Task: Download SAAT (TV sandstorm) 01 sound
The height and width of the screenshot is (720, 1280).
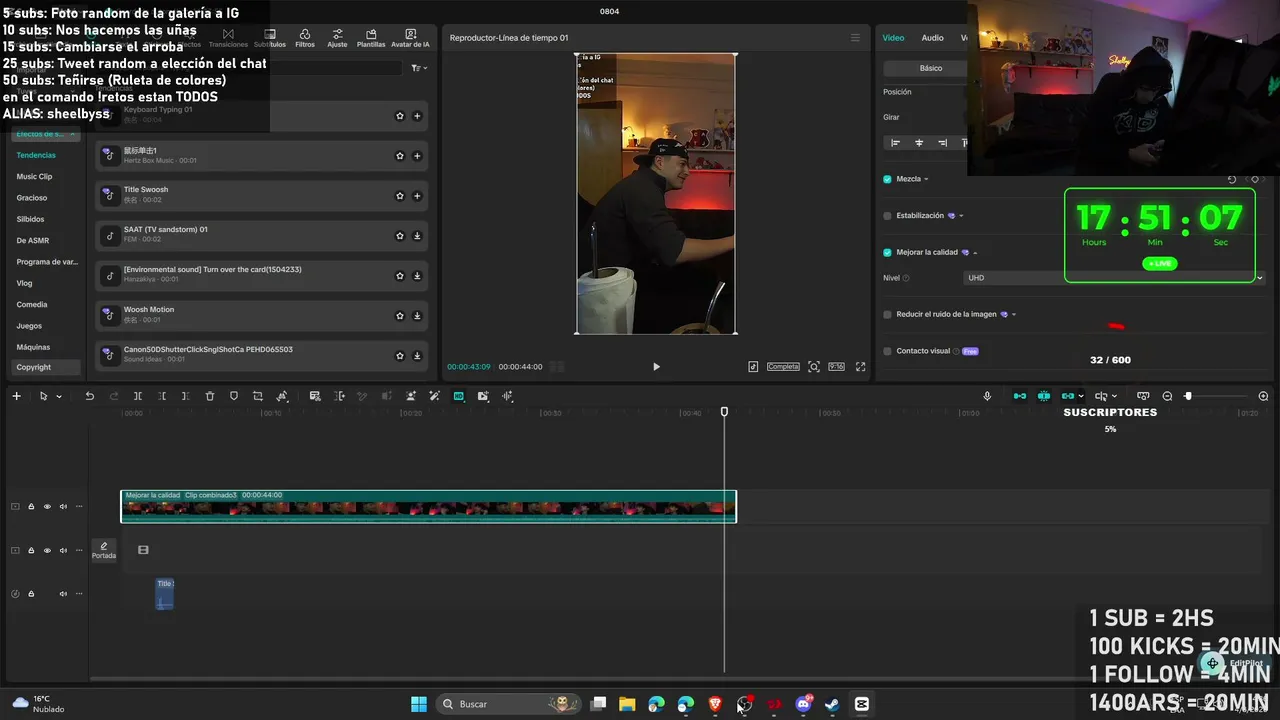Action: coord(417,236)
